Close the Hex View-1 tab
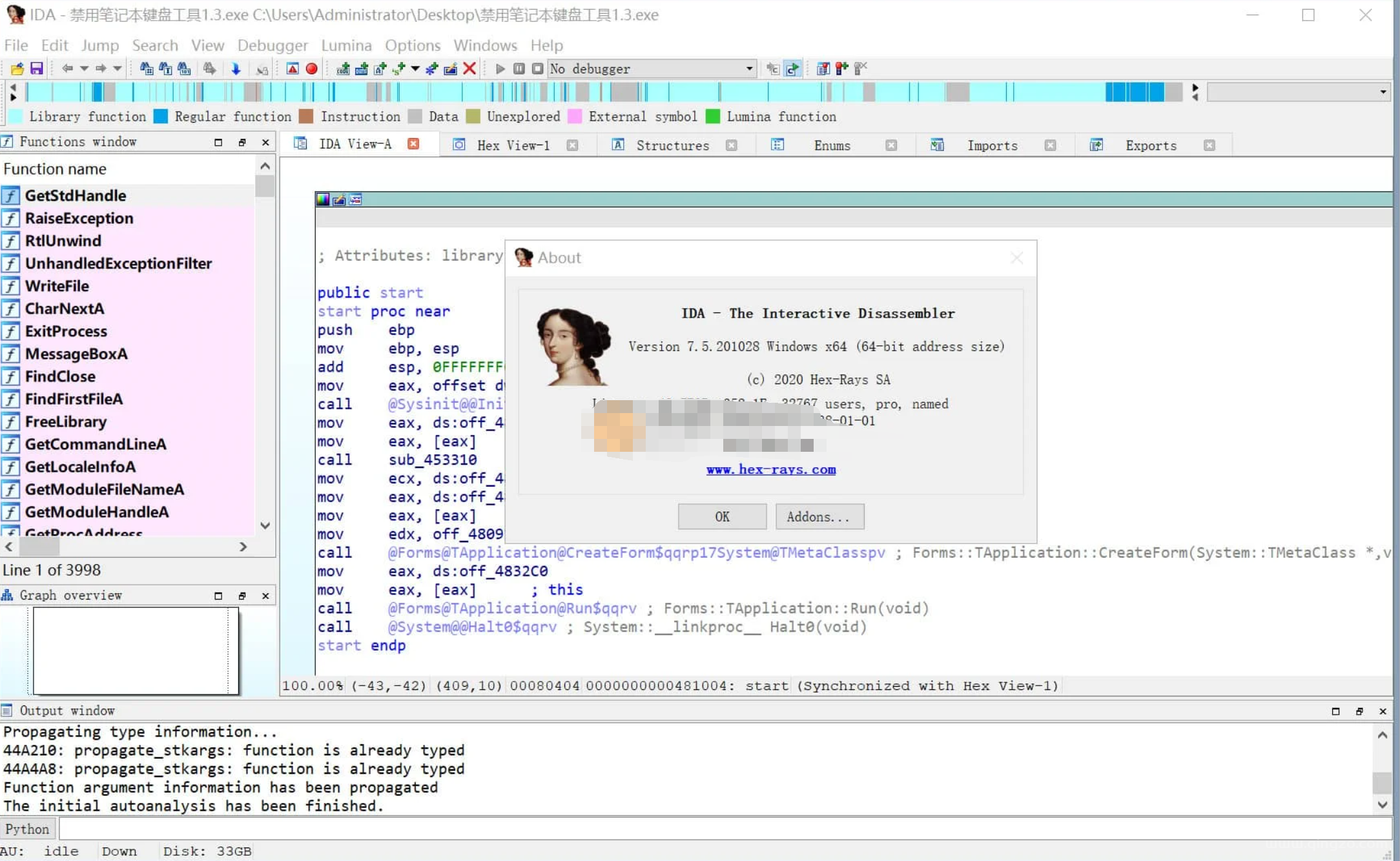This screenshot has height=861, width=1400. point(572,145)
